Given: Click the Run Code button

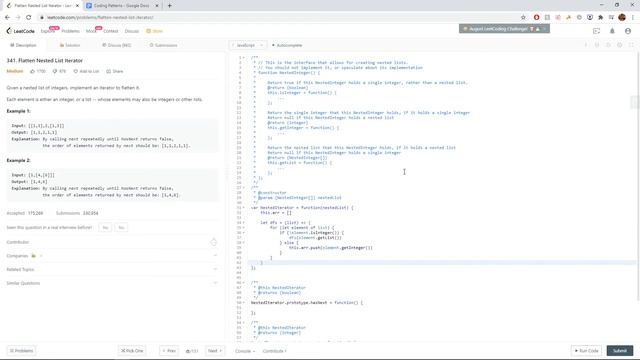Looking at the screenshot, I should click(587, 351).
